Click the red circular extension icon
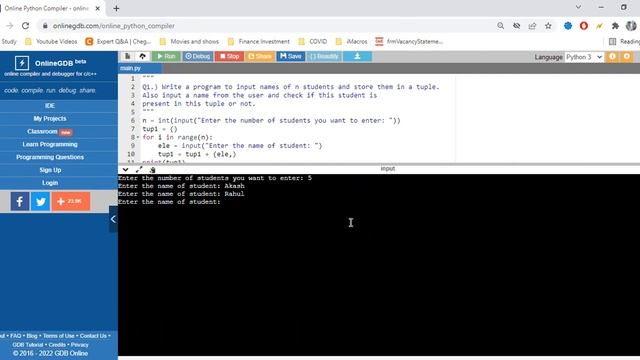640x360 pixels. click(x=584, y=26)
